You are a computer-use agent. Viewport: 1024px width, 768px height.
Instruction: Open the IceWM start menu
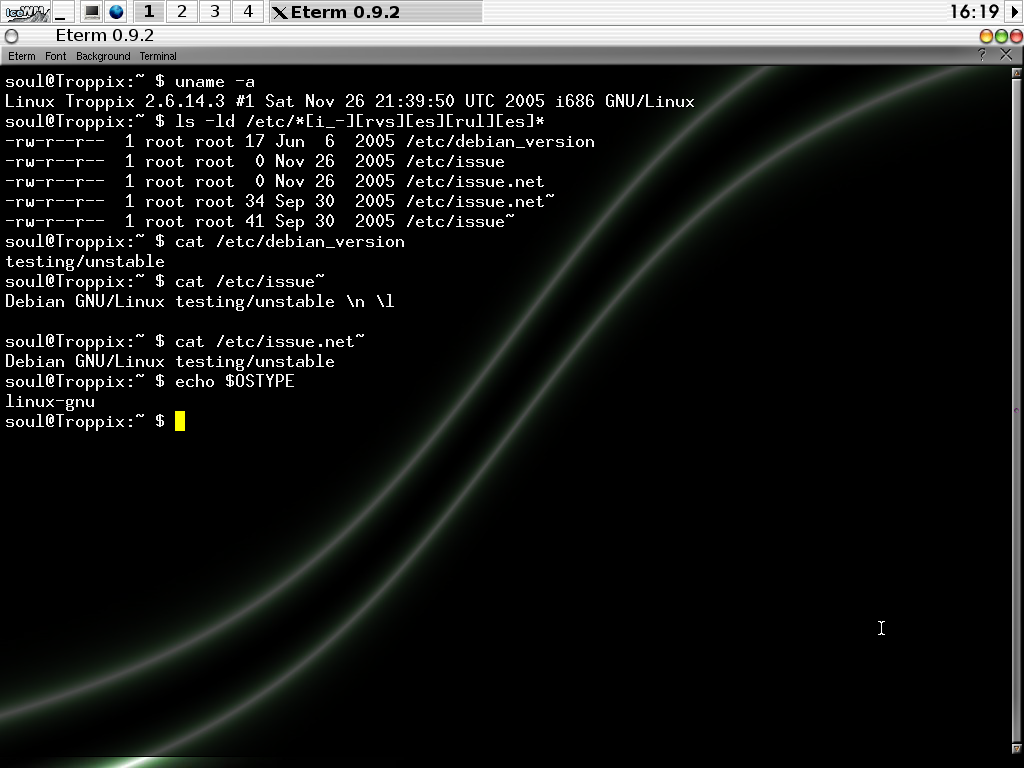tap(26, 12)
